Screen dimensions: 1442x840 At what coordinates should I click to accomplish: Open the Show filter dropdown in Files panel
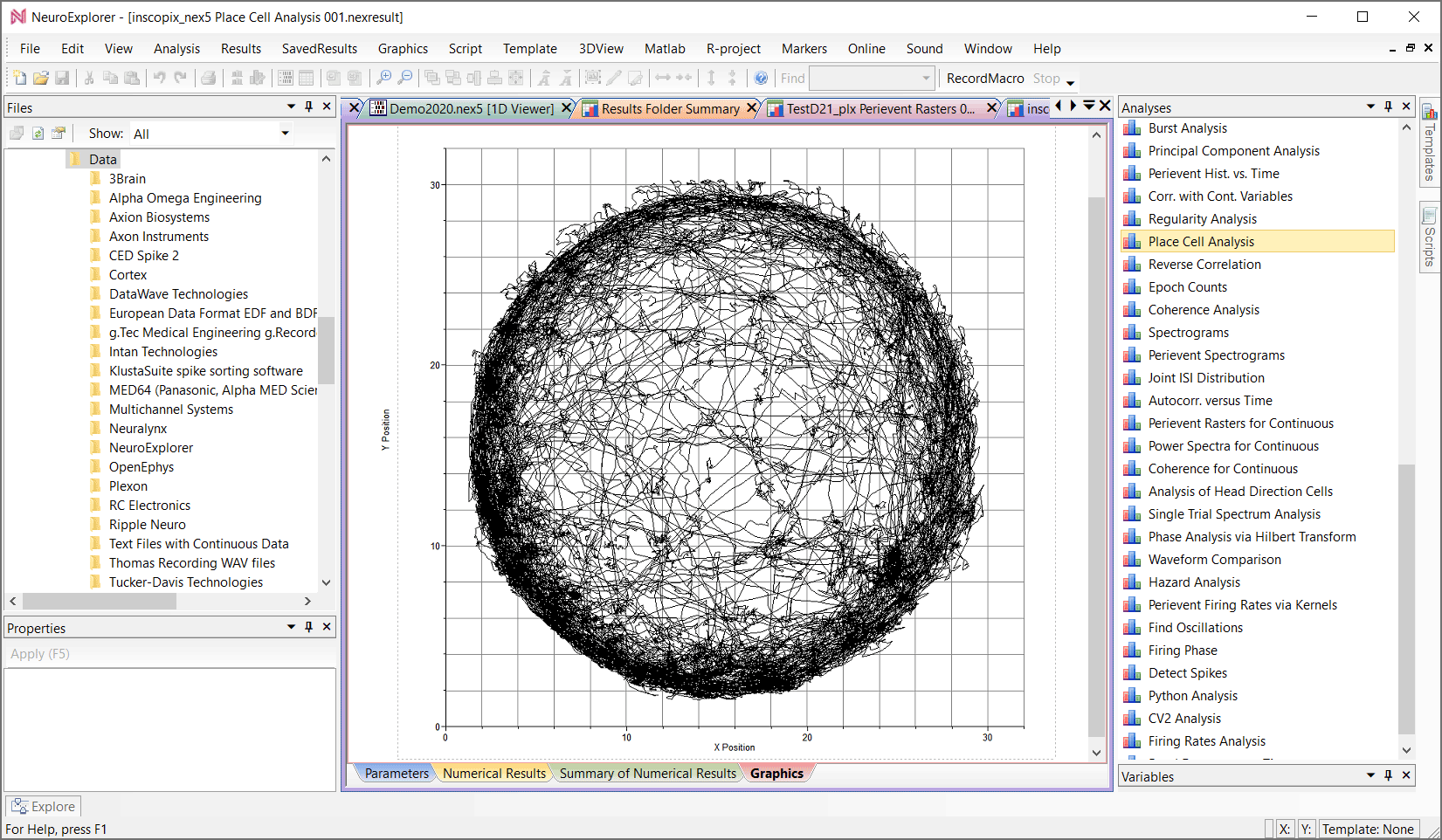click(x=285, y=133)
